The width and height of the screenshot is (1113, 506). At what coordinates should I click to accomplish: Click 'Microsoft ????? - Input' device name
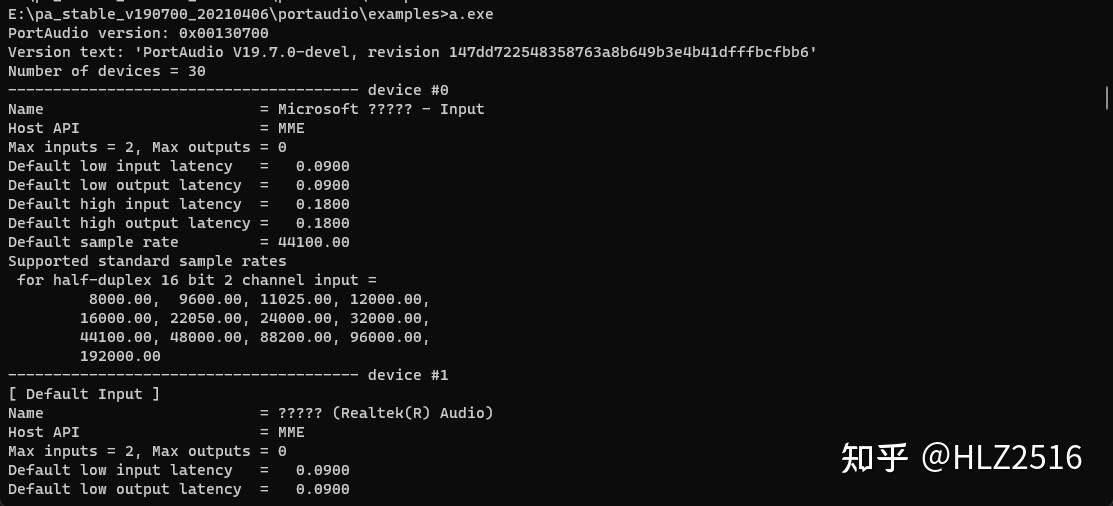pyautogui.click(x=381, y=109)
